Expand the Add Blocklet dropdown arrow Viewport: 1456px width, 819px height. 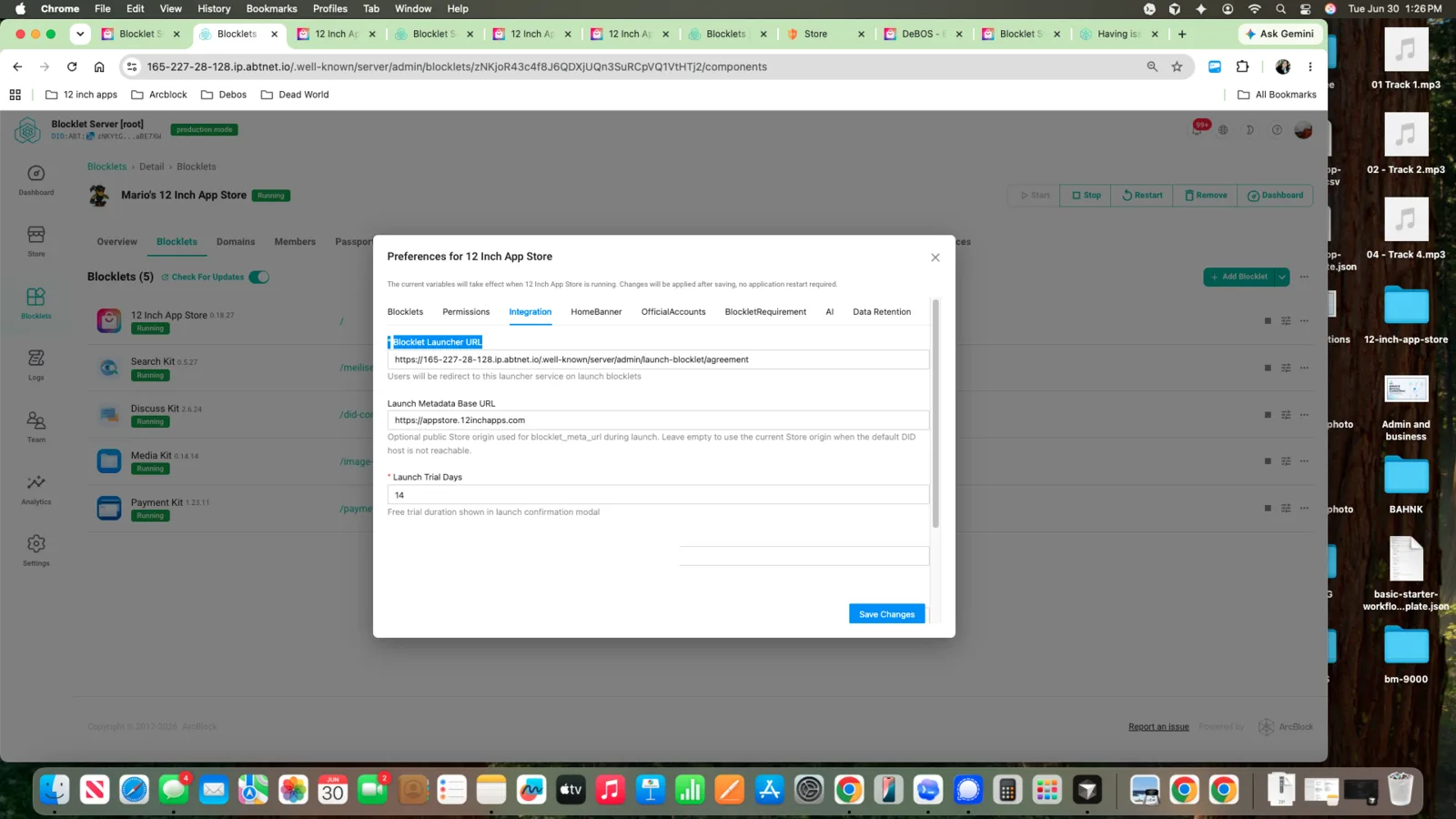1281,277
